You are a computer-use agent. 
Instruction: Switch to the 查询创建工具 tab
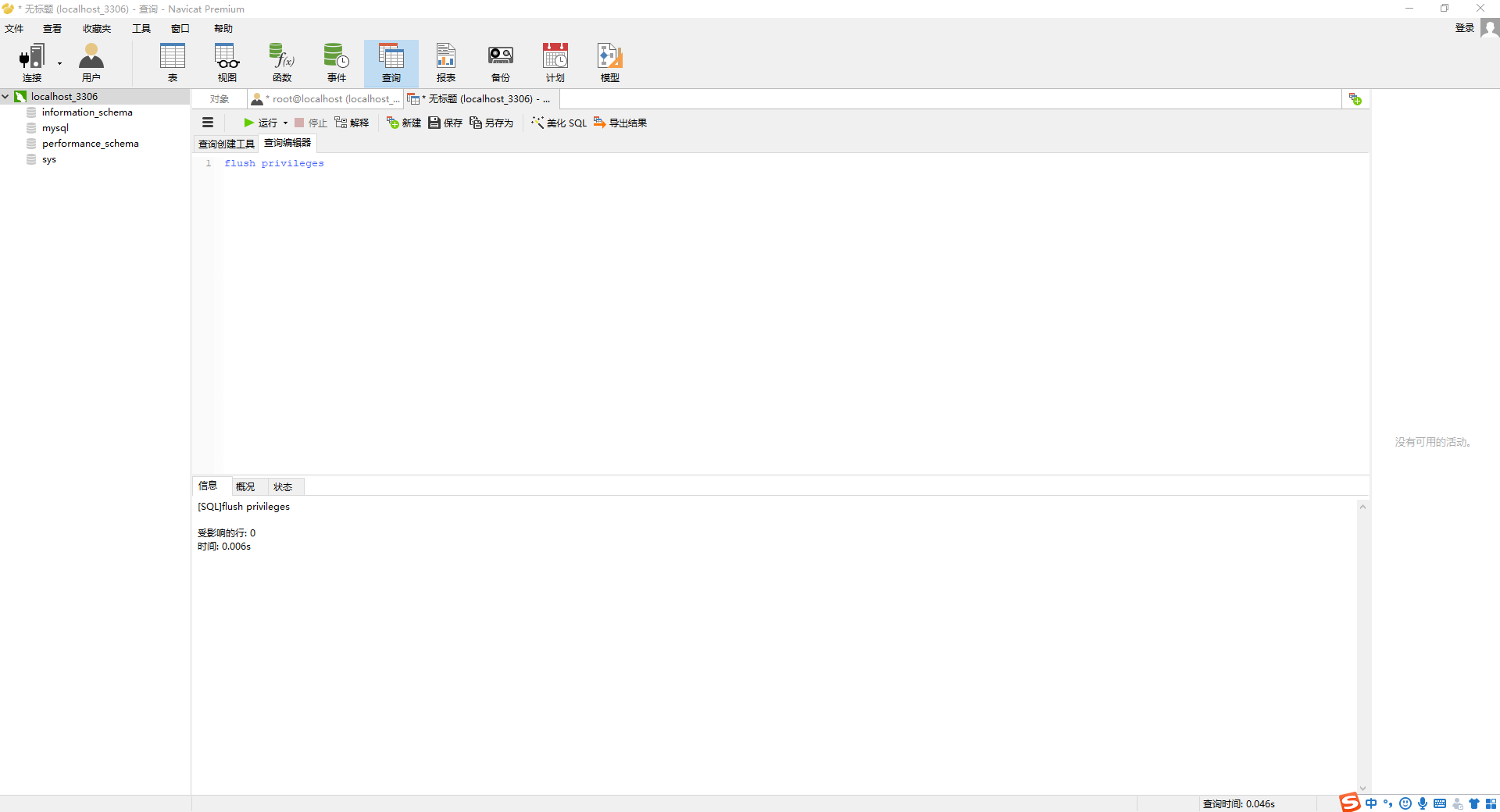coord(225,144)
